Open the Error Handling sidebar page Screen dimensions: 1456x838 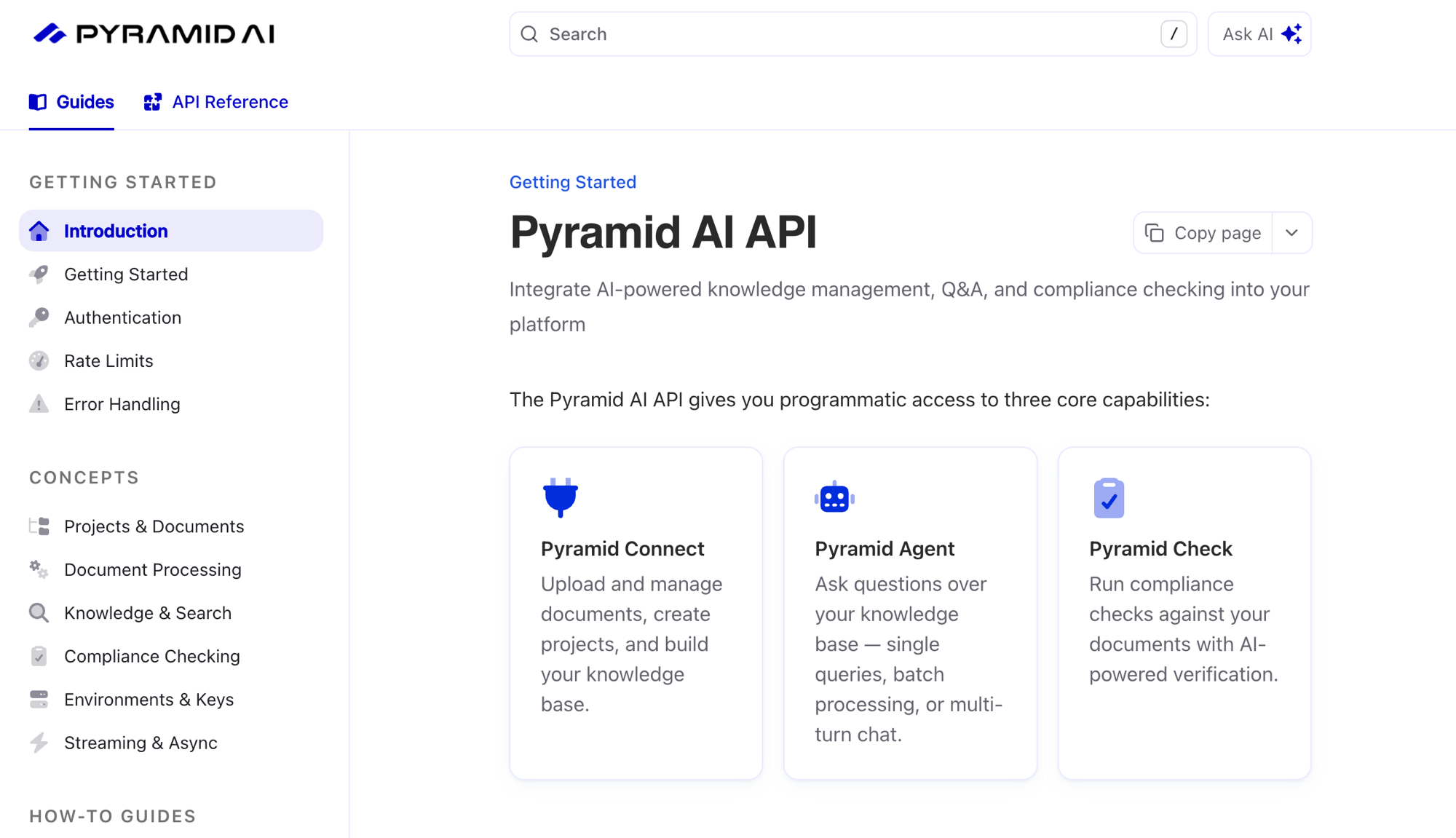(x=171, y=404)
